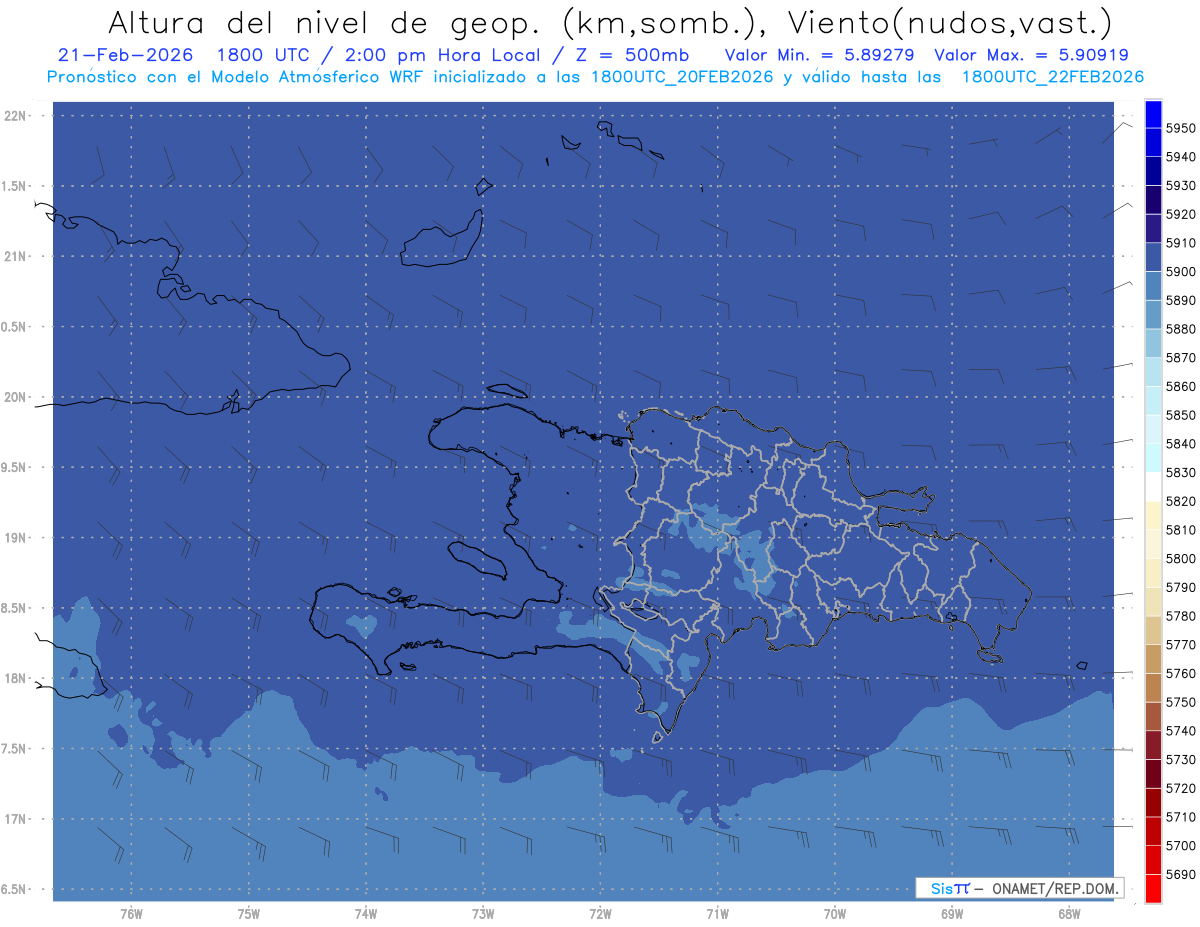The image size is (1200, 927).
Task: Click the map title 'Altura del nivel de geop.'
Action: click(325, 22)
